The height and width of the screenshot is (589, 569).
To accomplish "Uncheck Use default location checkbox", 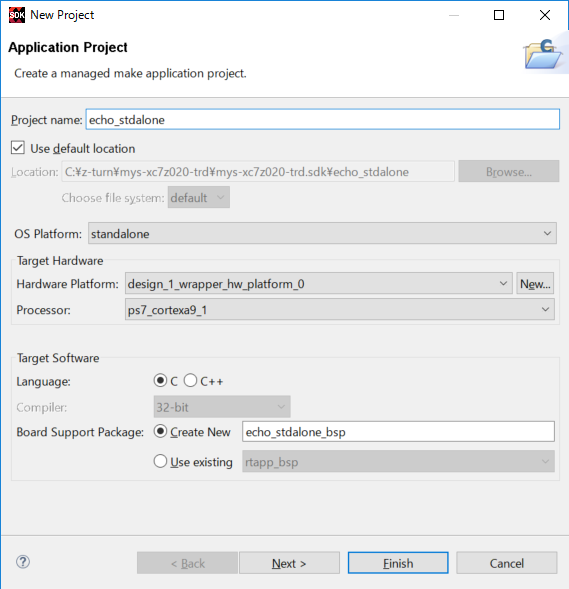I will 18,148.
